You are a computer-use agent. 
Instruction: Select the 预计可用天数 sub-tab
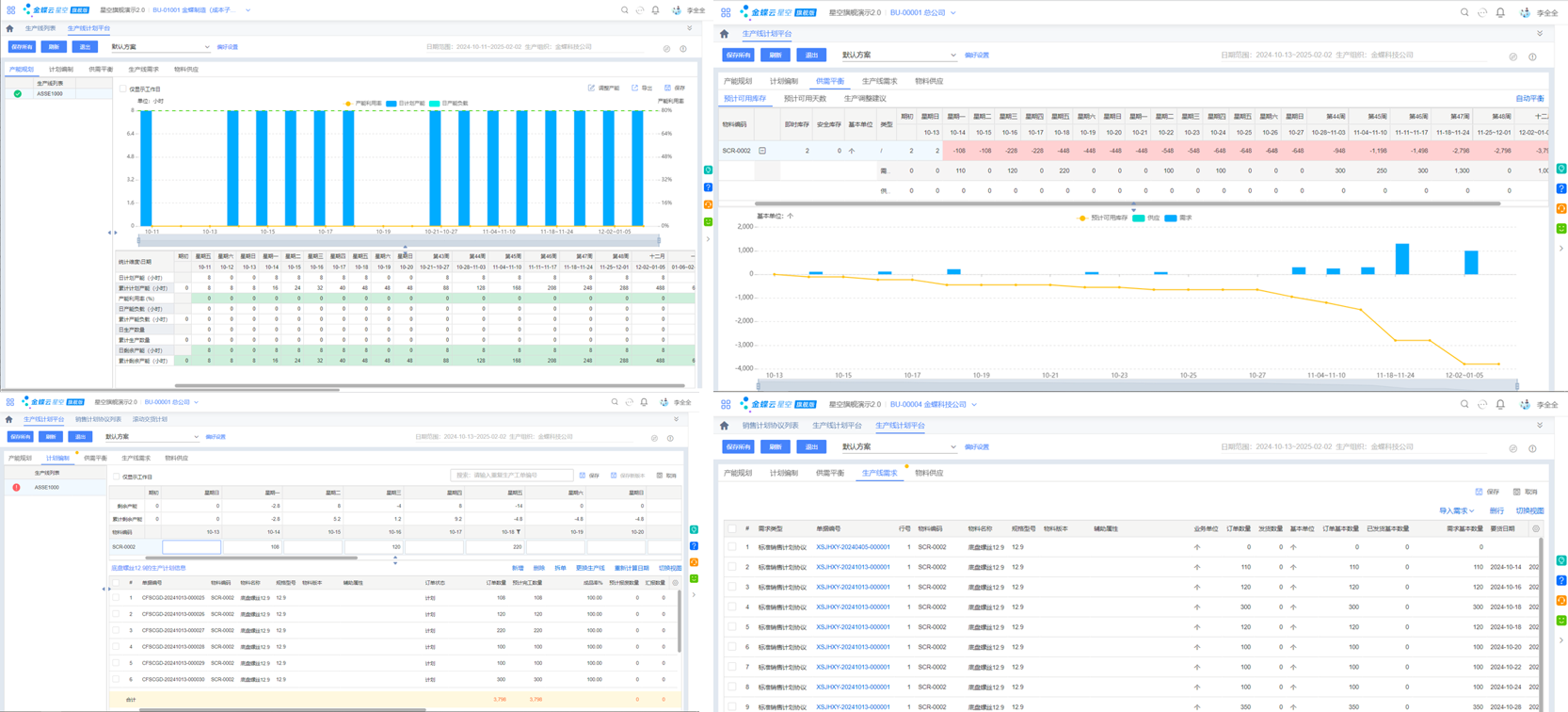(805, 99)
